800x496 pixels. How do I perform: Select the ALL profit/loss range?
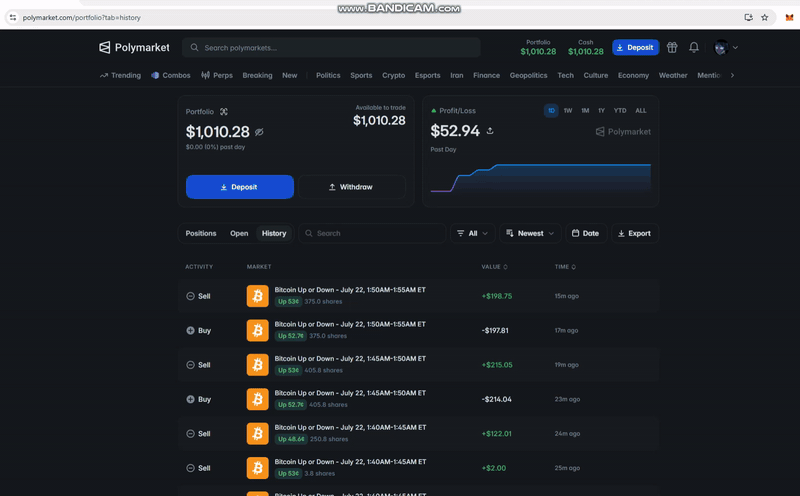(x=641, y=111)
